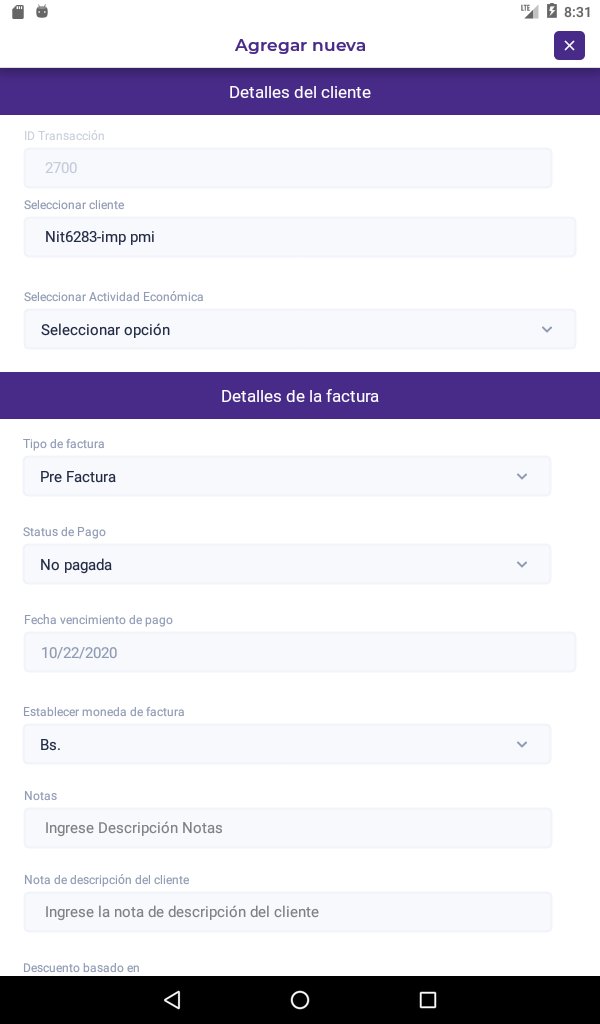This screenshot has width=600, height=1024.
Task: Tap the SD card status icon
Action: click(x=17, y=12)
